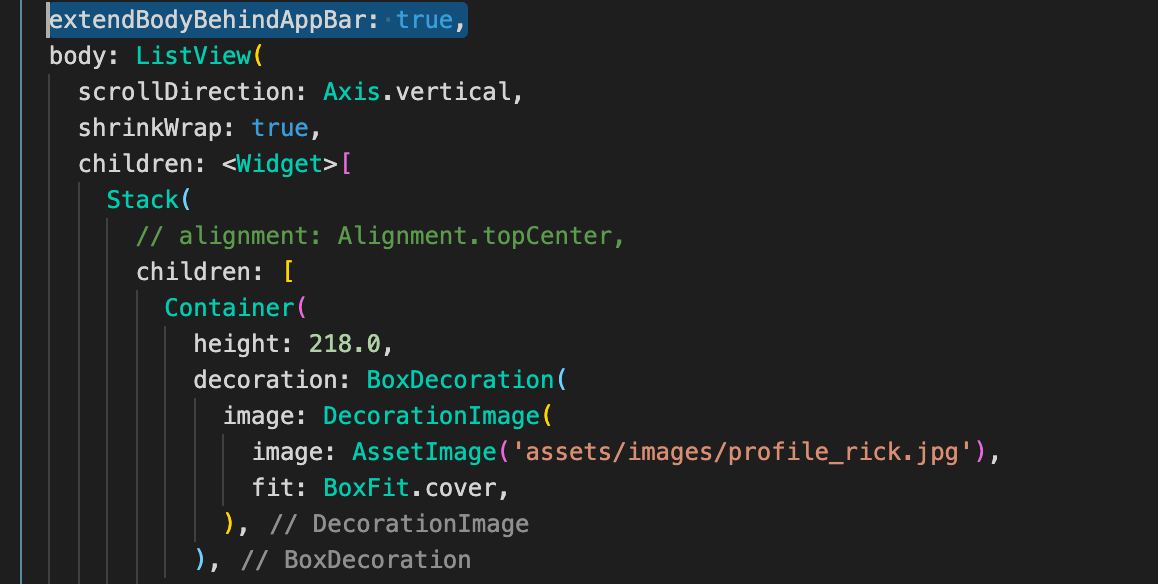Click the fit property name
The width and height of the screenshot is (1158, 584).
[273, 489]
